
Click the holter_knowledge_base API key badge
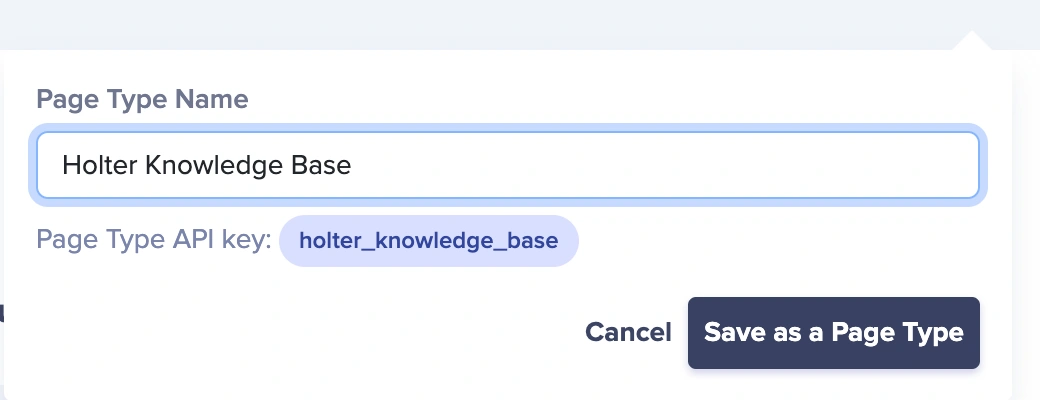pyautogui.click(x=428, y=241)
